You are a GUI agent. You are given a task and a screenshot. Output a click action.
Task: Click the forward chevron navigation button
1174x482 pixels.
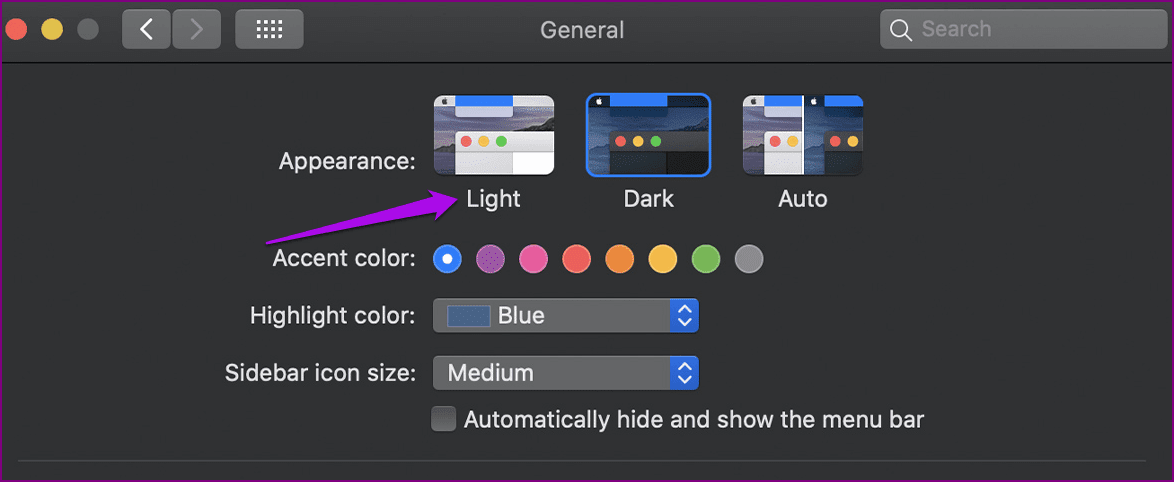[197, 29]
